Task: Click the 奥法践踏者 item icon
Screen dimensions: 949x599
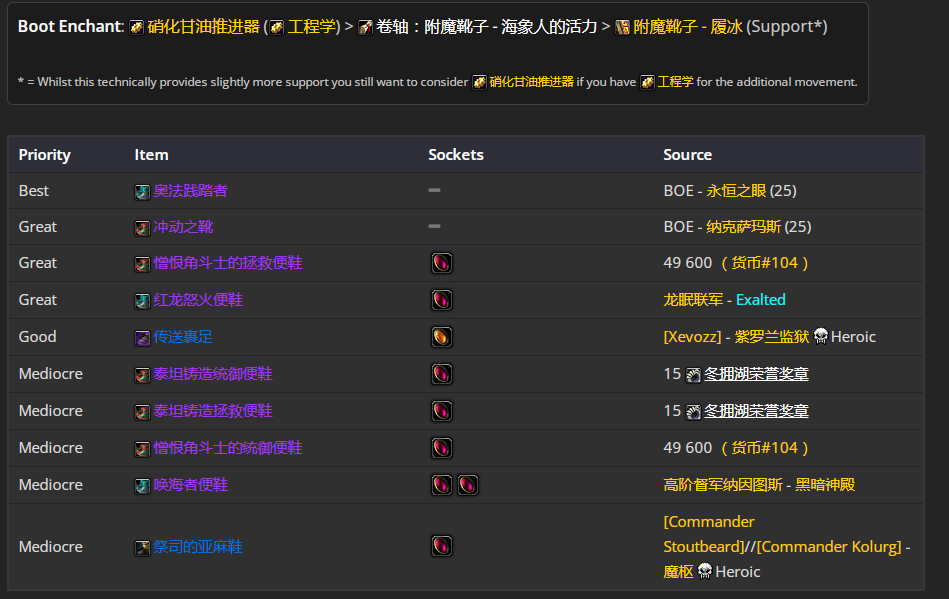Action: (142, 192)
